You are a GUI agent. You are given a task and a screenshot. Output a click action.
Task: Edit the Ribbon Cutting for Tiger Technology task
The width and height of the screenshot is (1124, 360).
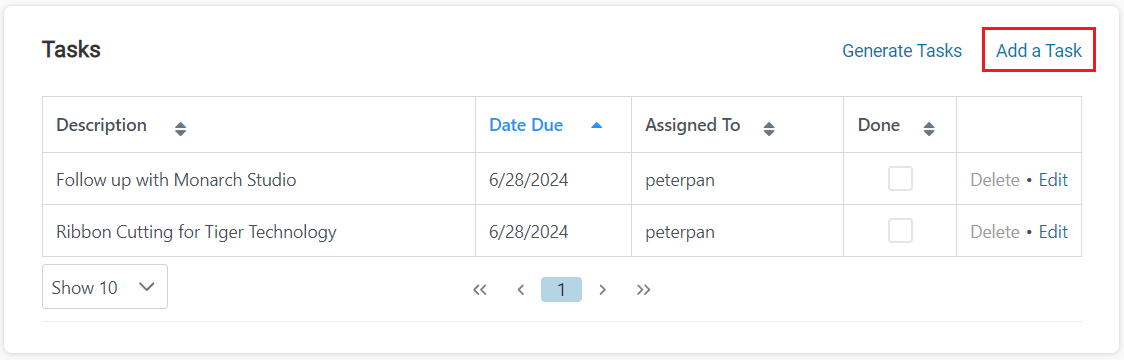click(x=1053, y=232)
